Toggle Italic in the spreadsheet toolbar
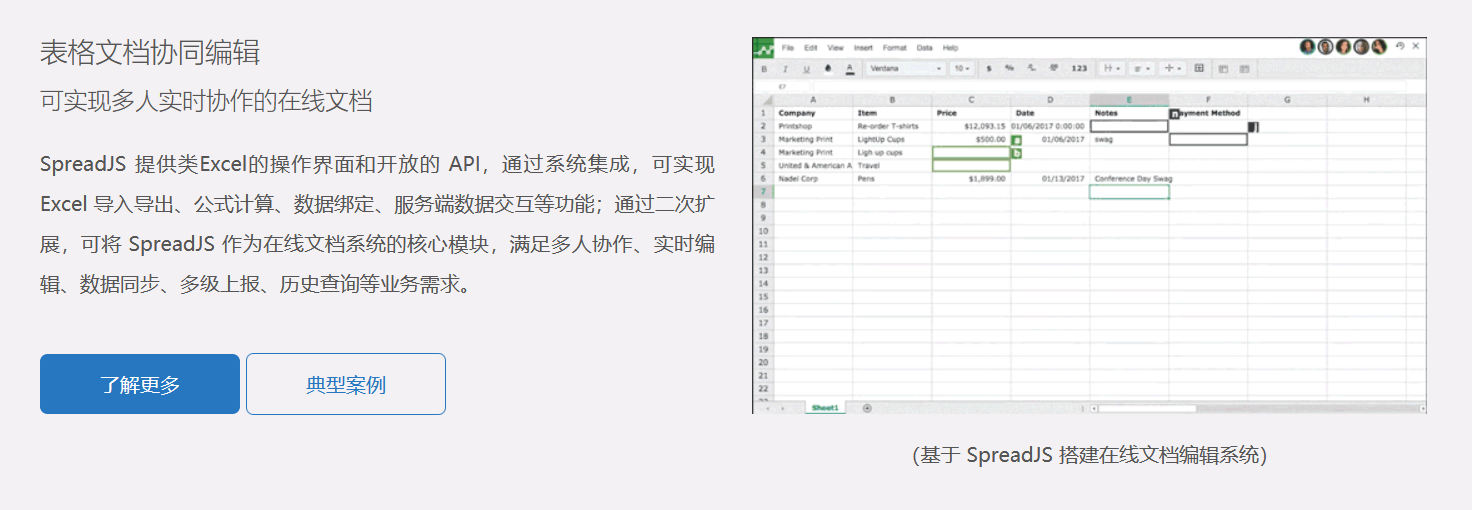The image size is (1472, 510). 785,69
